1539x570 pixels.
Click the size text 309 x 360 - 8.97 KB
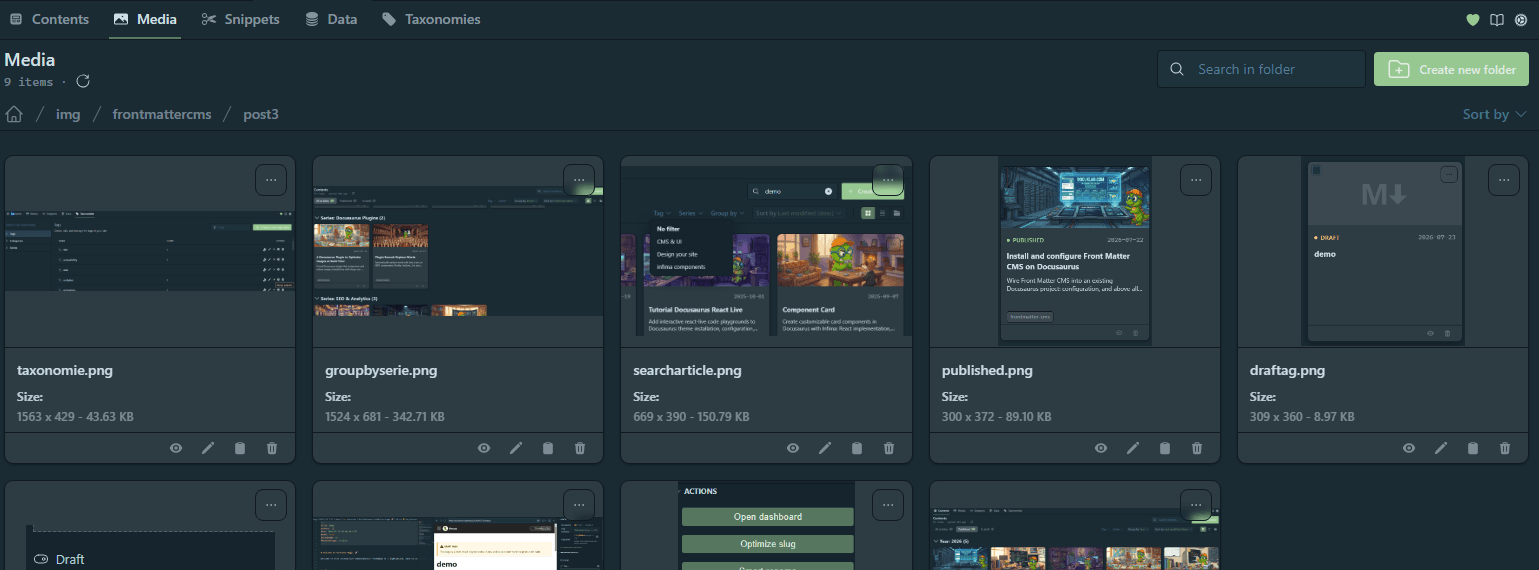click(1302, 416)
